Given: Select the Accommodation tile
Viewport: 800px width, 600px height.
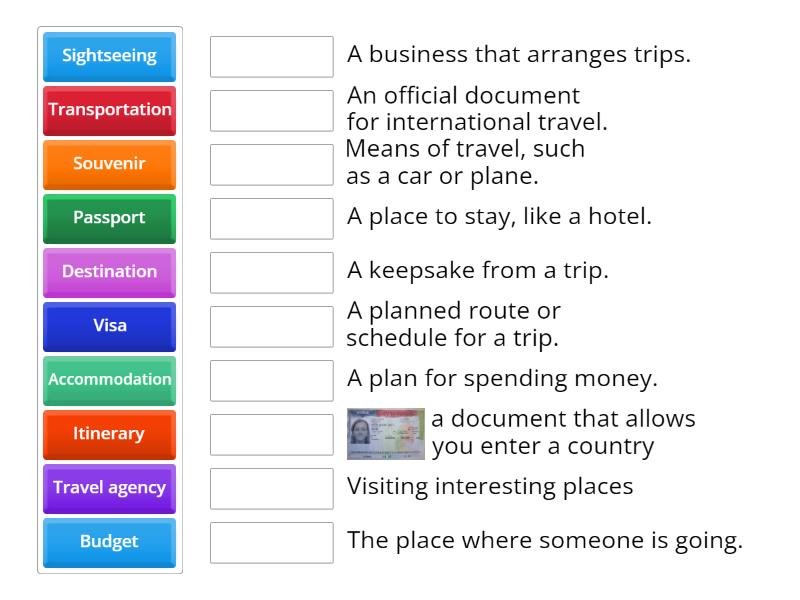Looking at the screenshot, I should click(x=108, y=381).
